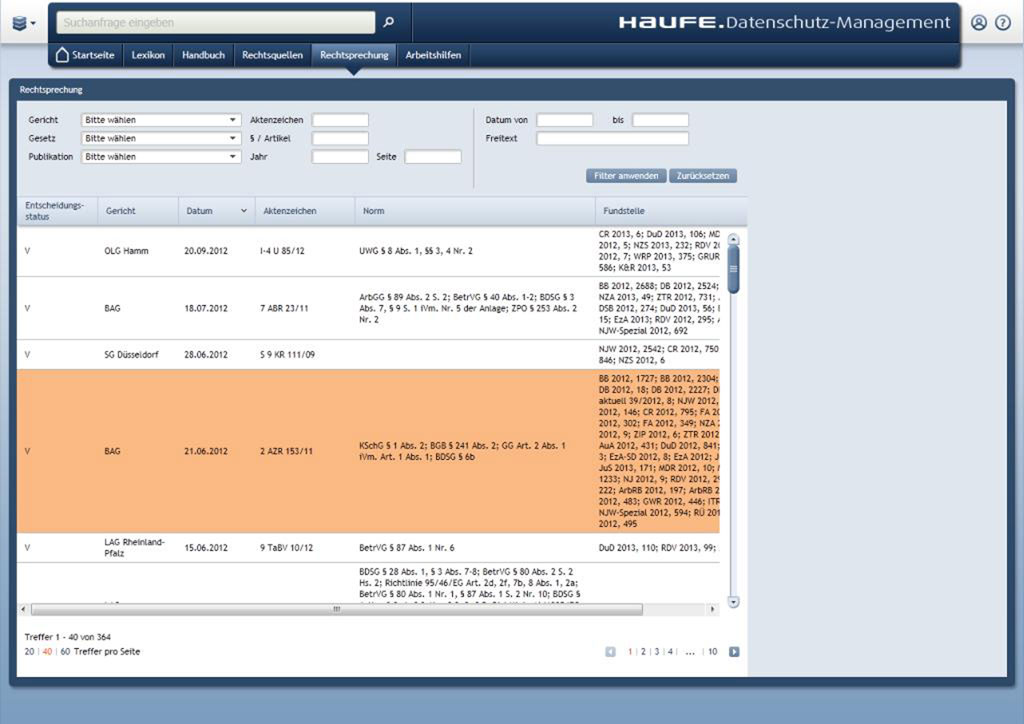This screenshot has height=724, width=1024.
Task: Go to previous results page arrow
Action: [610, 652]
